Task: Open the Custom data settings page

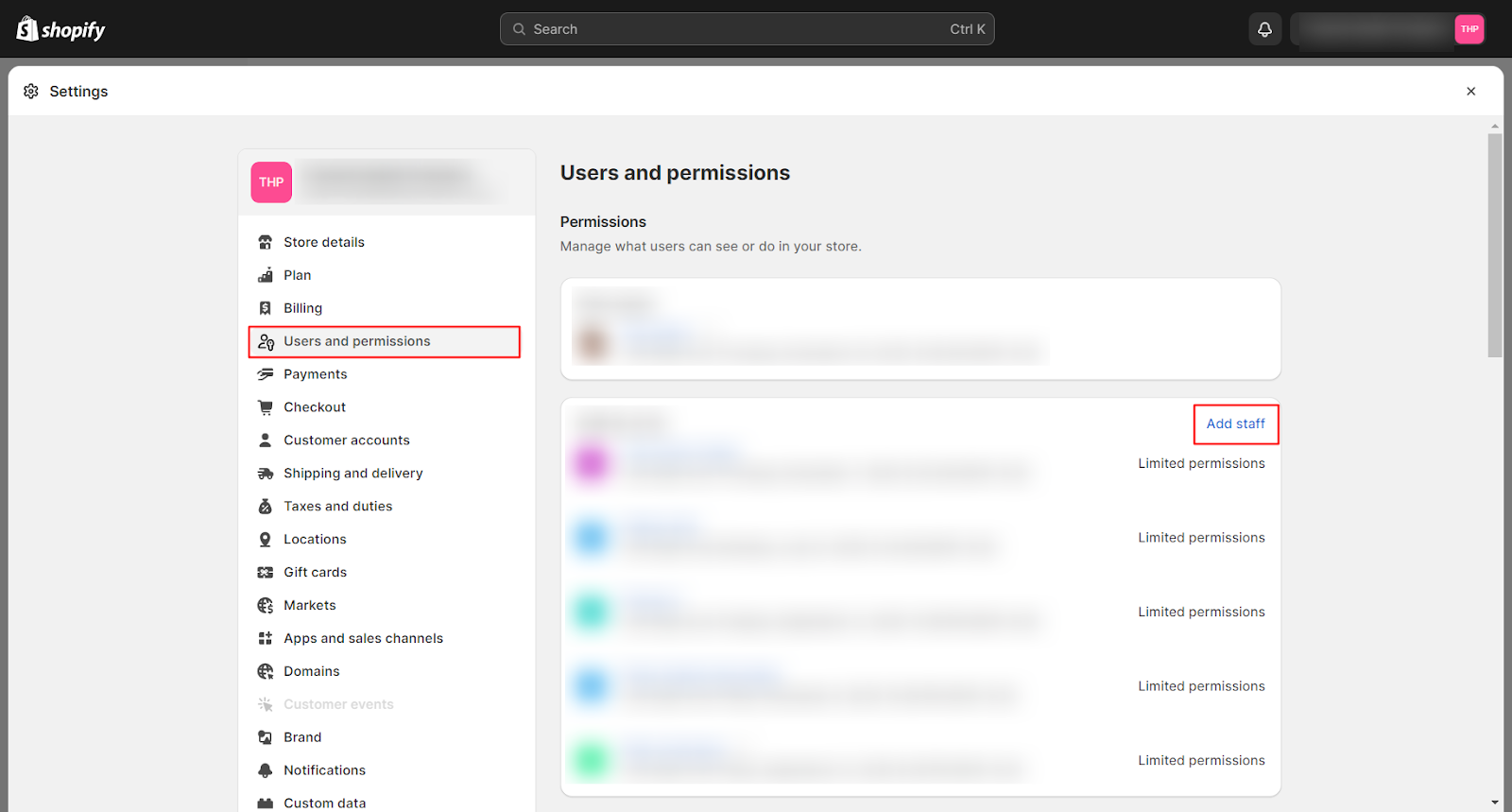Action: click(x=385, y=803)
